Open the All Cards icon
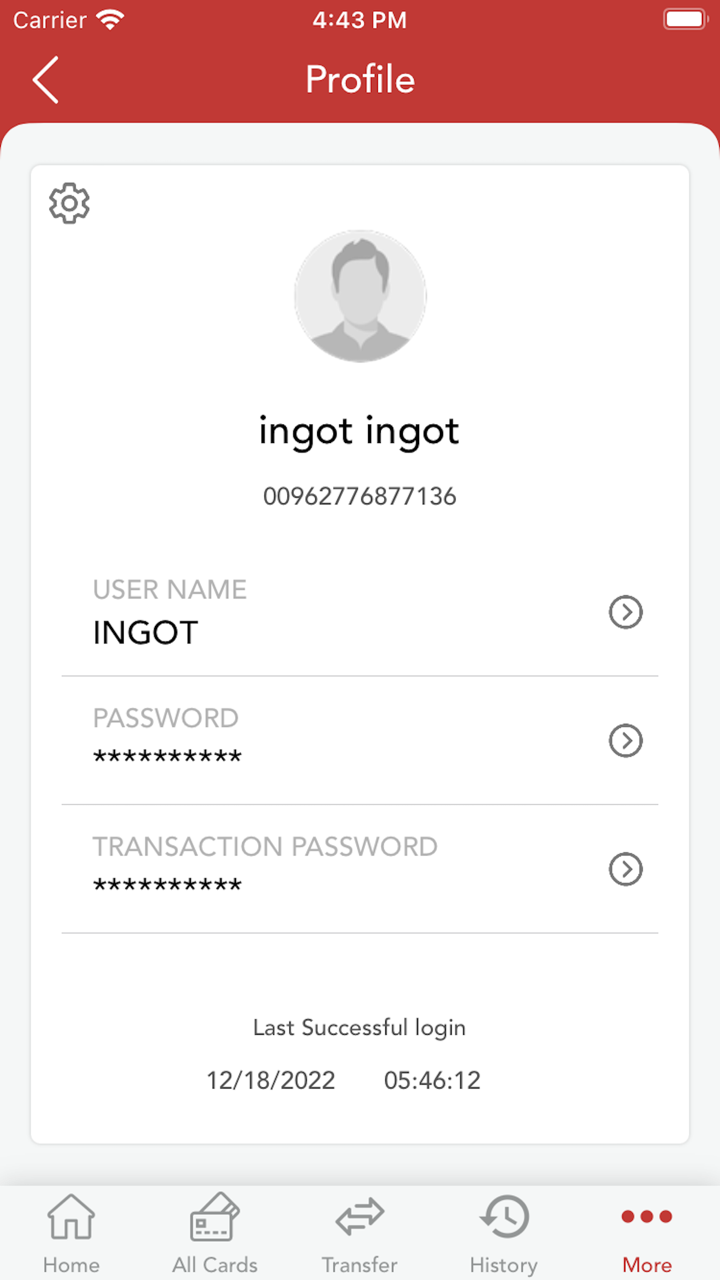The width and height of the screenshot is (720, 1280). click(x=215, y=1218)
